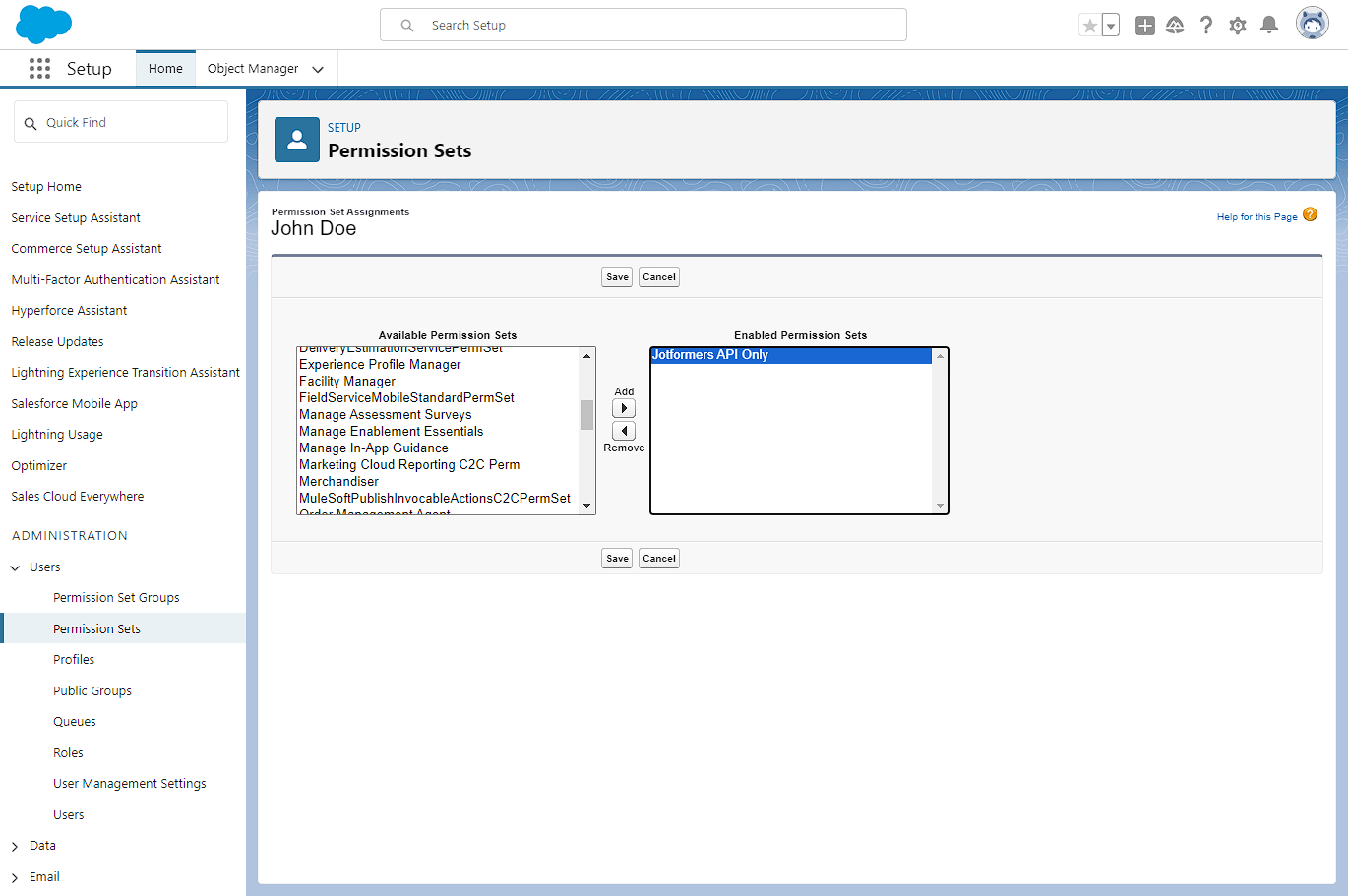Screen dimensions: 1348x896
Task: Select Jotformers API Only in Enabled list
Action: pos(791,355)
